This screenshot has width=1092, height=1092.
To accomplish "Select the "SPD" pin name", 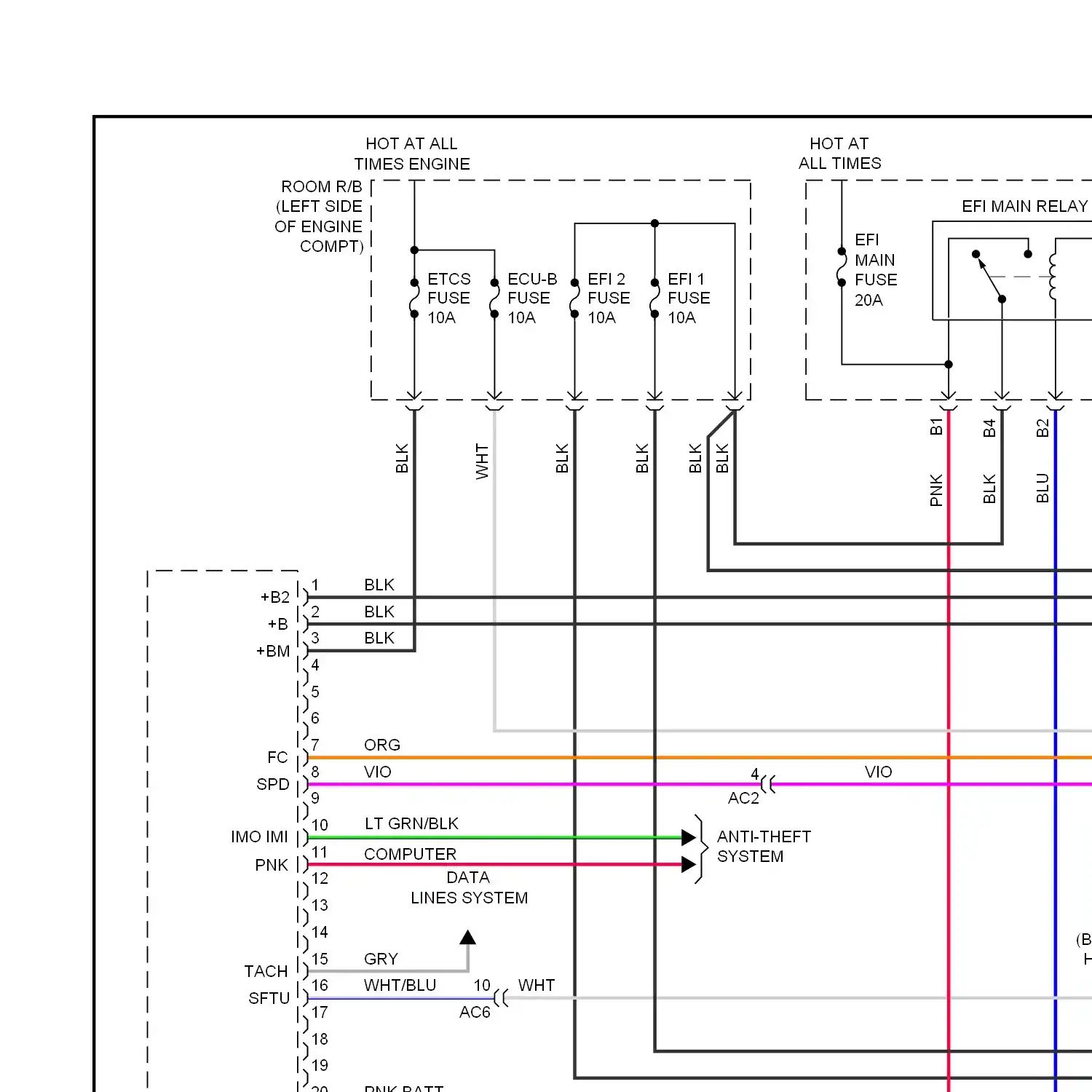I will click(x=273, y=784).
